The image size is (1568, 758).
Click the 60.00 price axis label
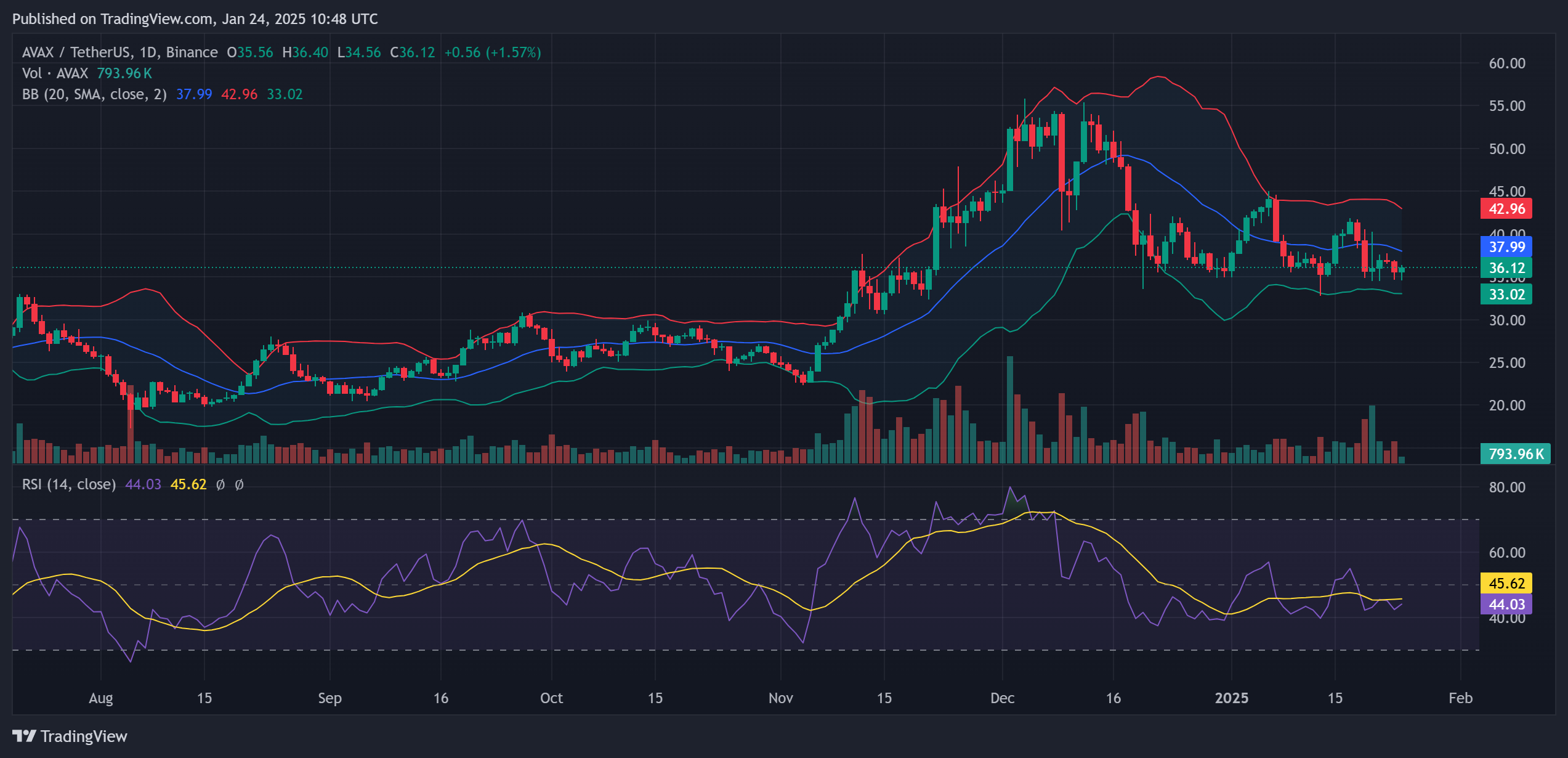(1507, 63)
